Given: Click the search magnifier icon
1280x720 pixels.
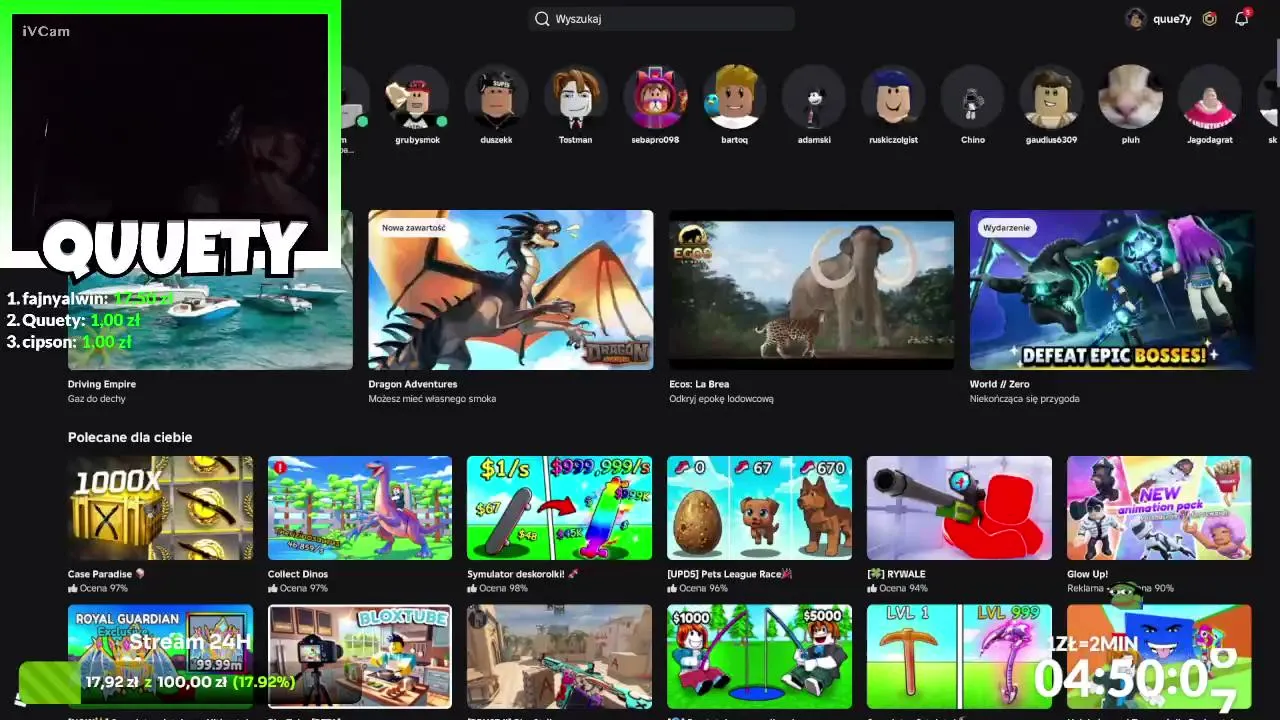Looking at the screenshot, I should coord(542,19).
